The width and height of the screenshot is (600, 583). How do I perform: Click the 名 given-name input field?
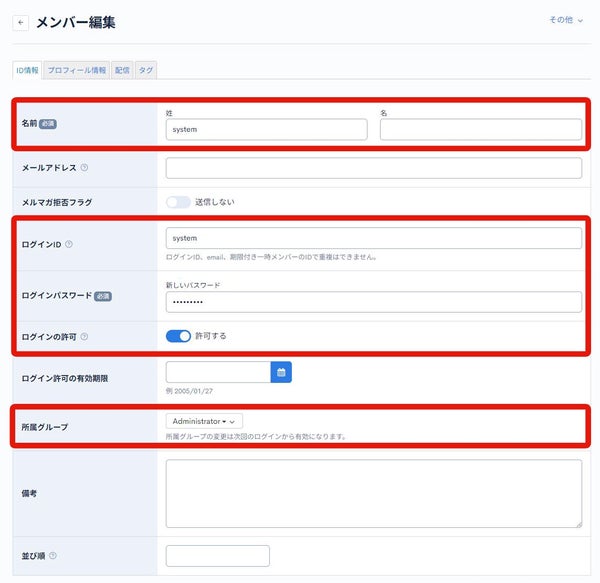(x=481, y=129)
